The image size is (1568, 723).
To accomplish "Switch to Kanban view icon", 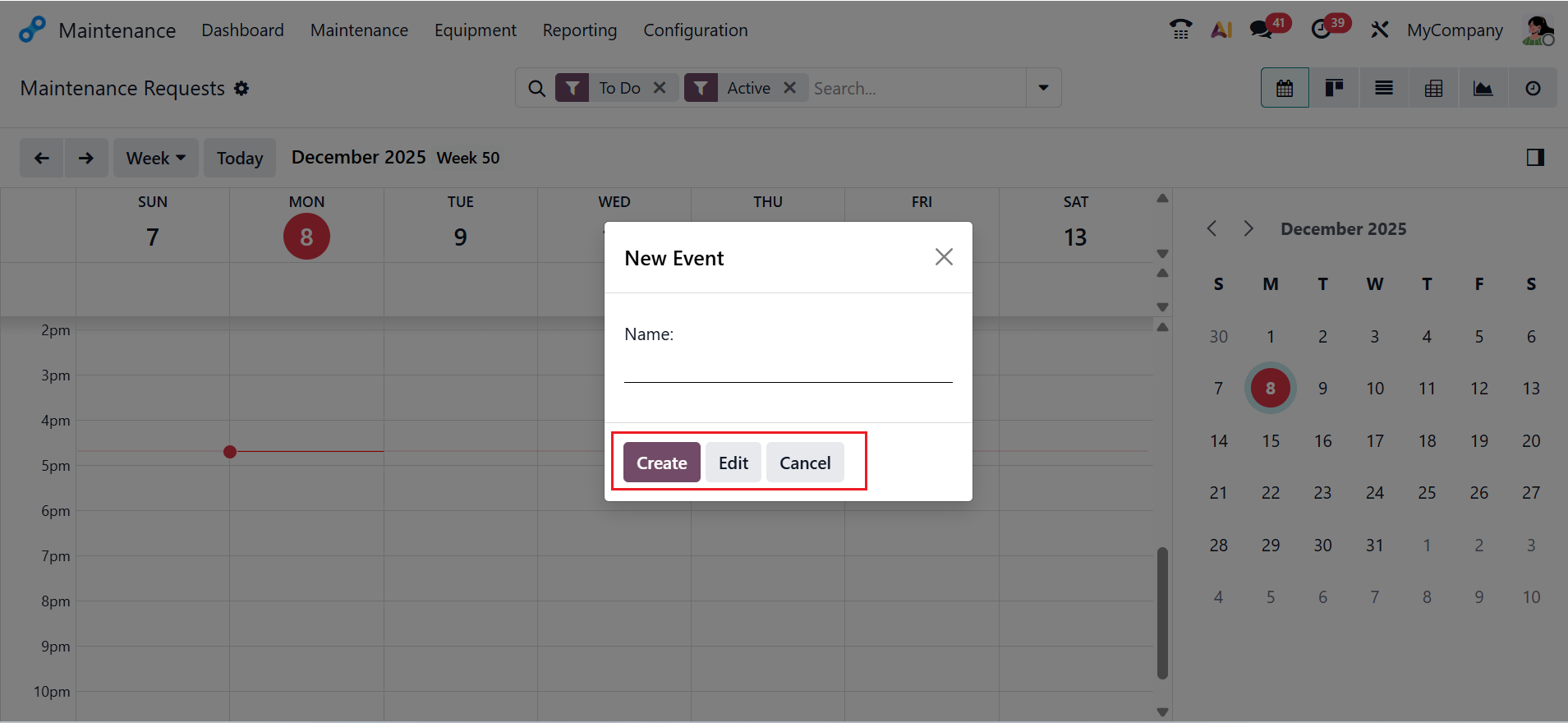I will coord(1334,88).
